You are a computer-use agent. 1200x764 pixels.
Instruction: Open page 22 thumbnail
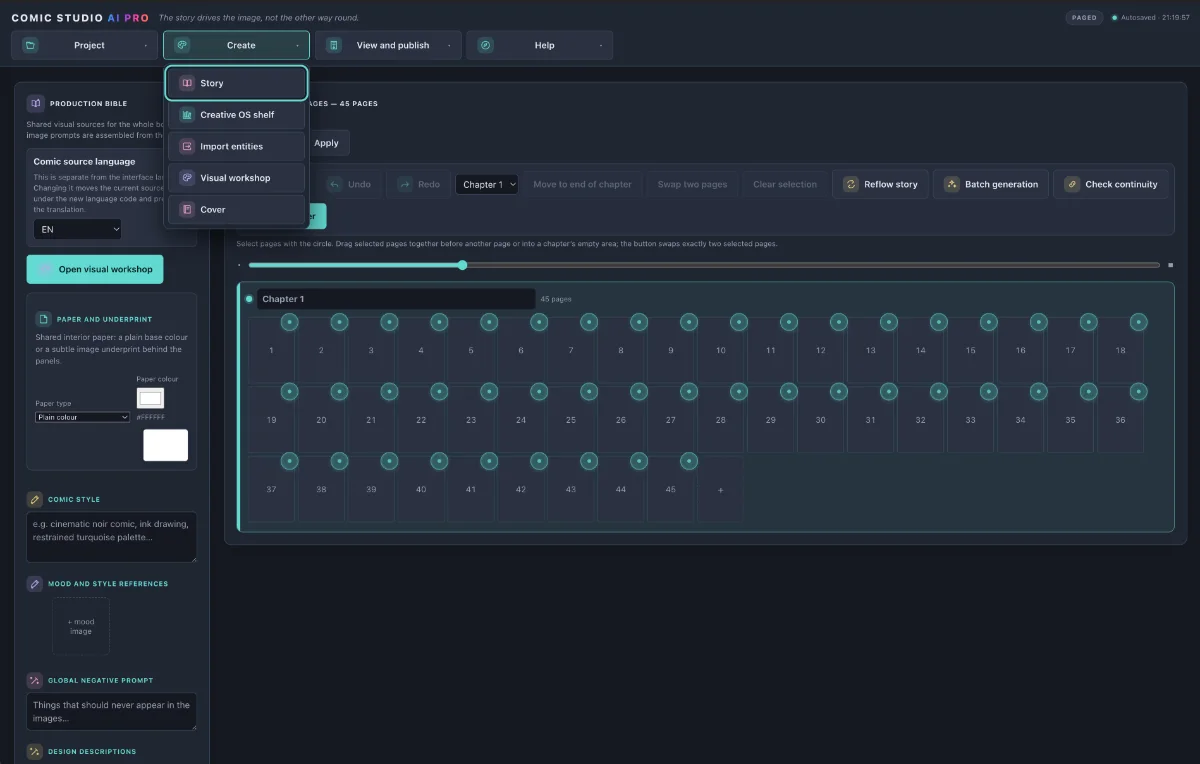click(x=421, y=420)
